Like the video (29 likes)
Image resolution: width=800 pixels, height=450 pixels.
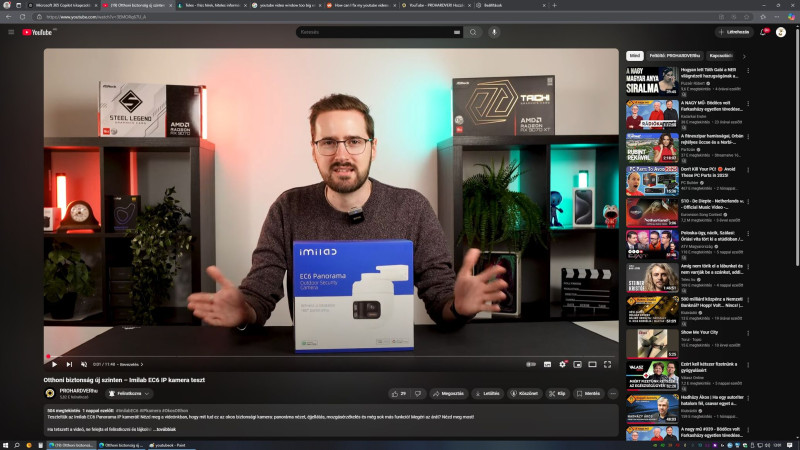[398, 393]
